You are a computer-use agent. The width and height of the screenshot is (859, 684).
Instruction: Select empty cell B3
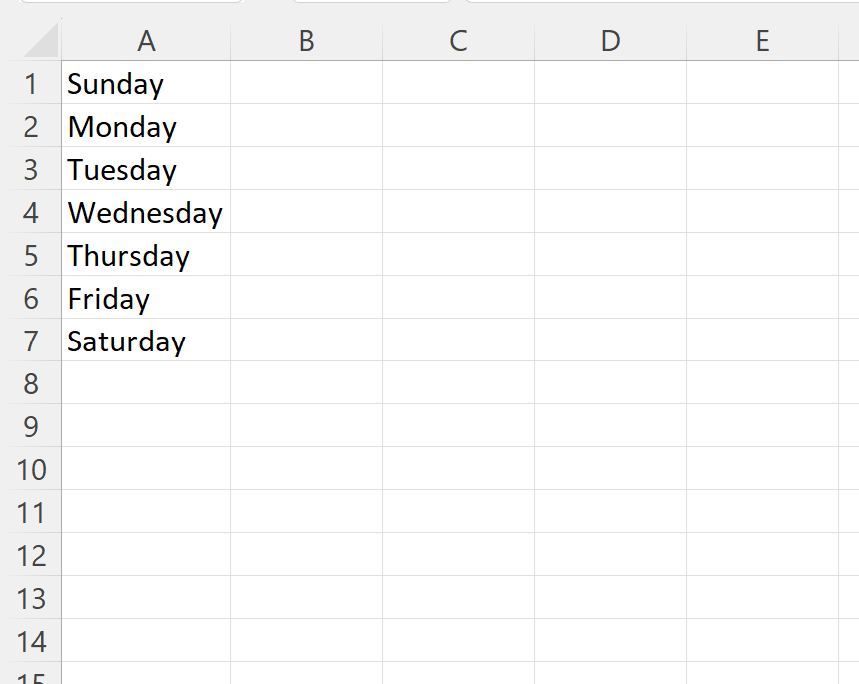pyautogui.click(x=306, y=170)
